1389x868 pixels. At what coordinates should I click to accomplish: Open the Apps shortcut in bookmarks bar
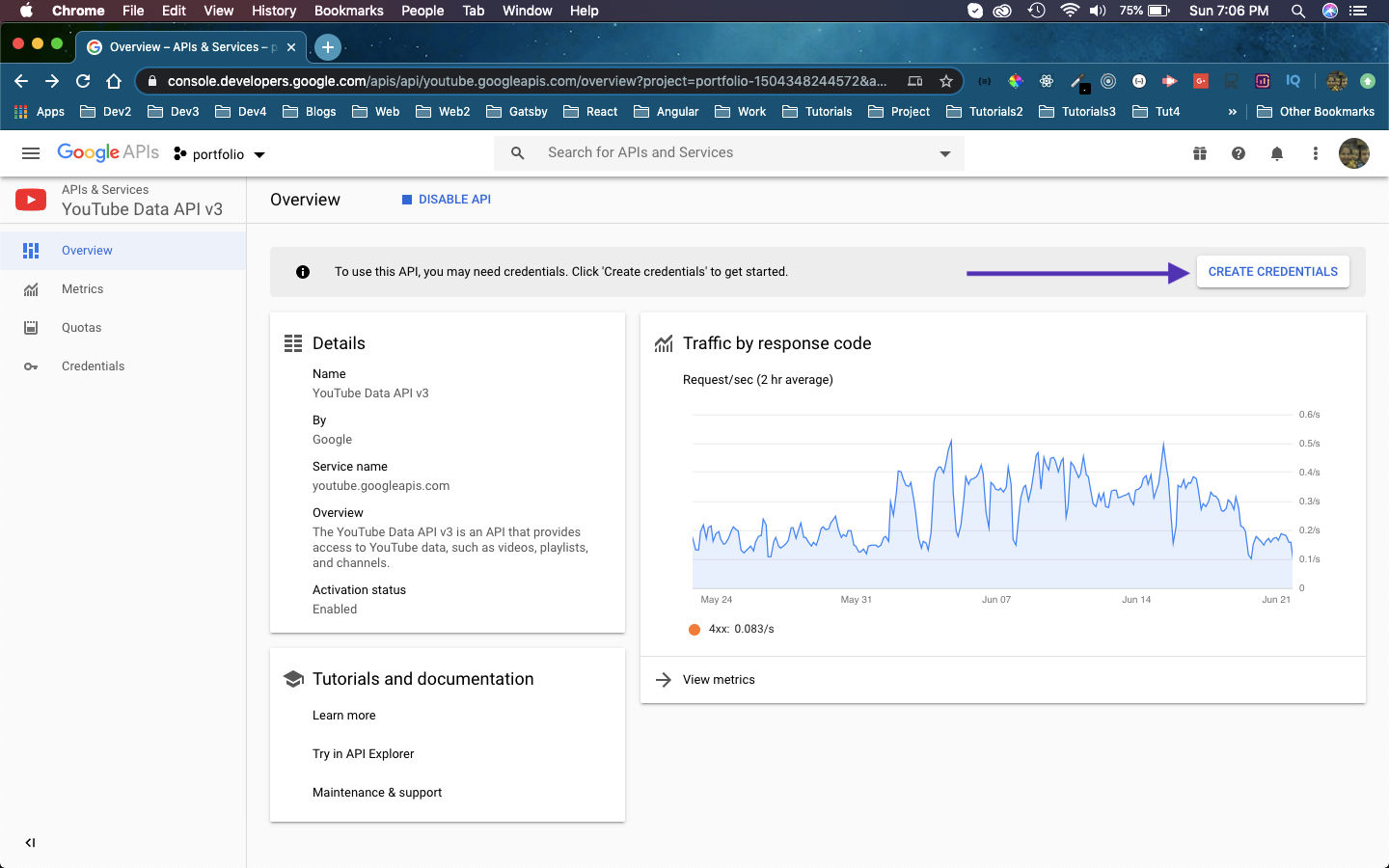40,112
